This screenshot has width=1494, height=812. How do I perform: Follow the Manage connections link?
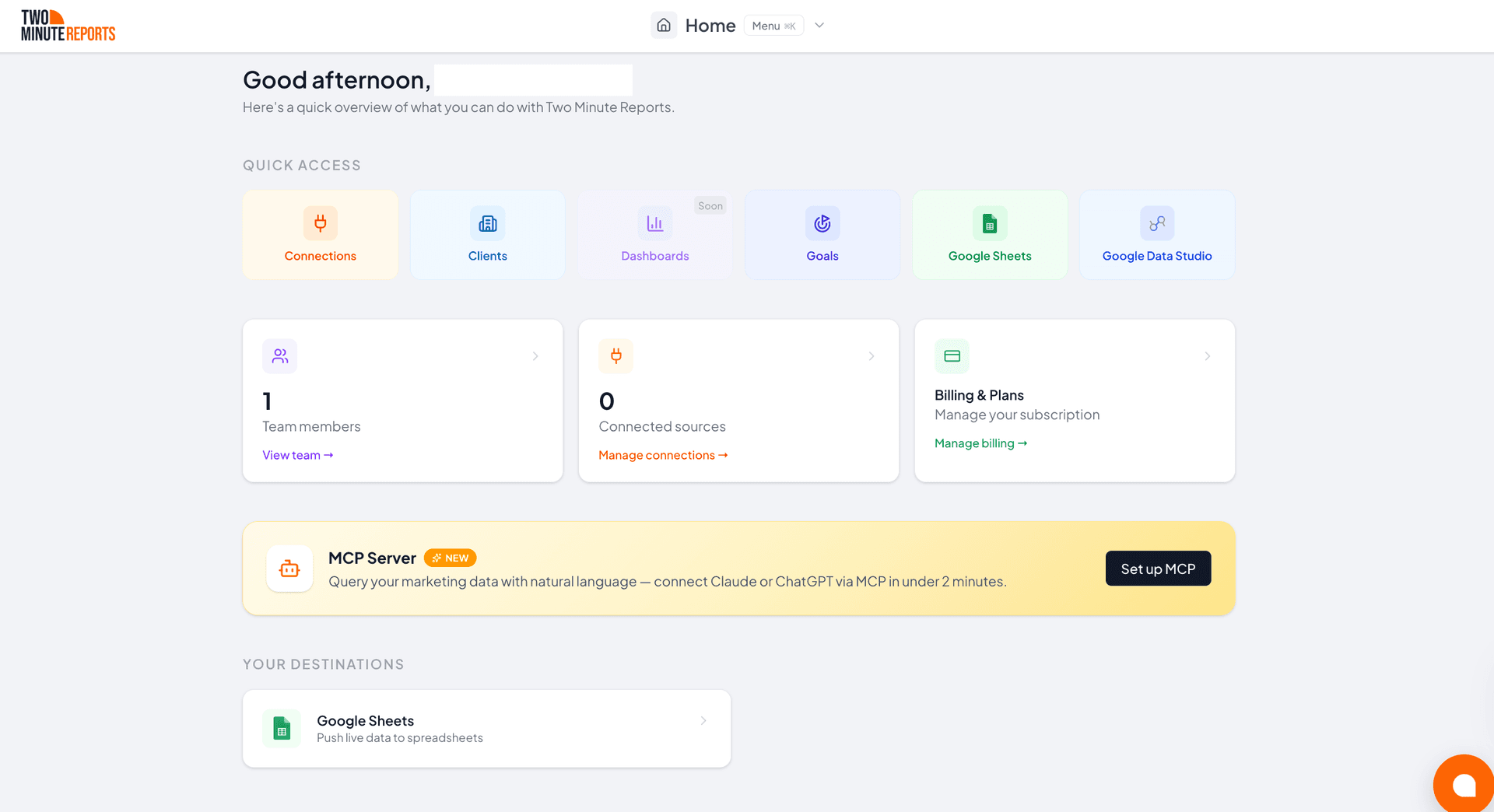point(663,455)
